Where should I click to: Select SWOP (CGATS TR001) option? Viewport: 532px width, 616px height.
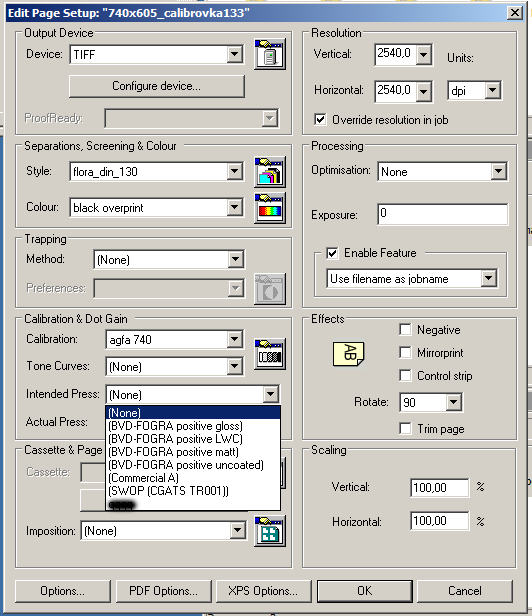193,491
